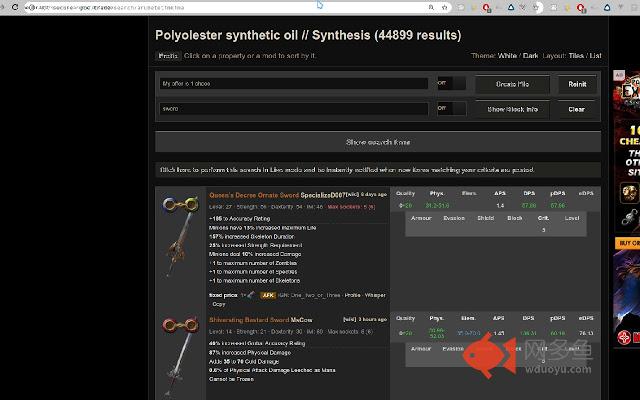Viewport: 640px width, 400px height.
Task: Sort by minions increased maximum Life mod
Action: 262,228
